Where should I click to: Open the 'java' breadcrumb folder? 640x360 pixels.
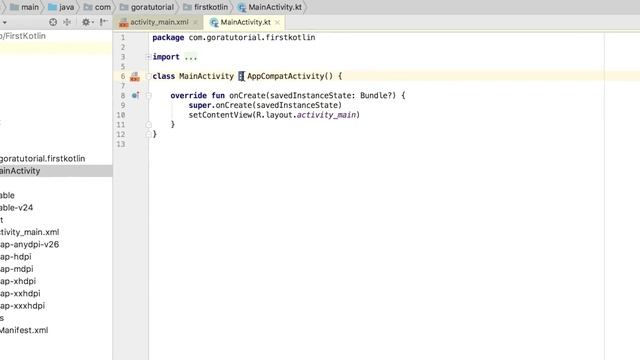point(61,7)
